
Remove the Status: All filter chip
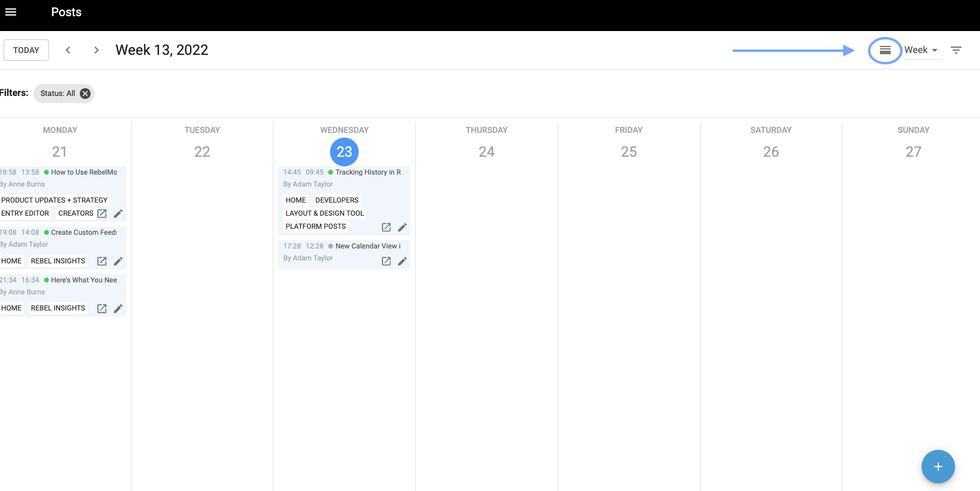[x=85, y=93]
